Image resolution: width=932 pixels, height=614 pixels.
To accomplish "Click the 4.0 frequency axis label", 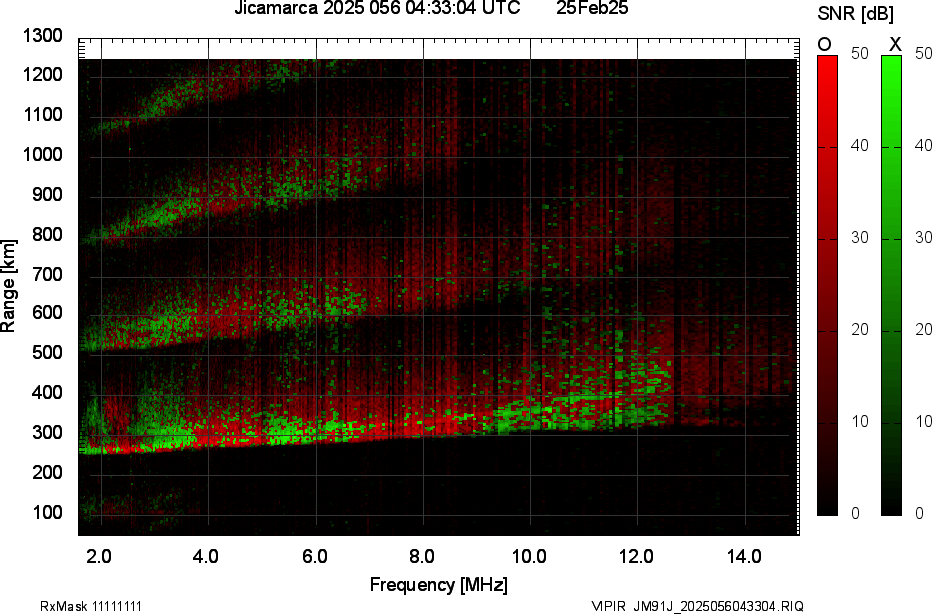I will click(206, 557).
